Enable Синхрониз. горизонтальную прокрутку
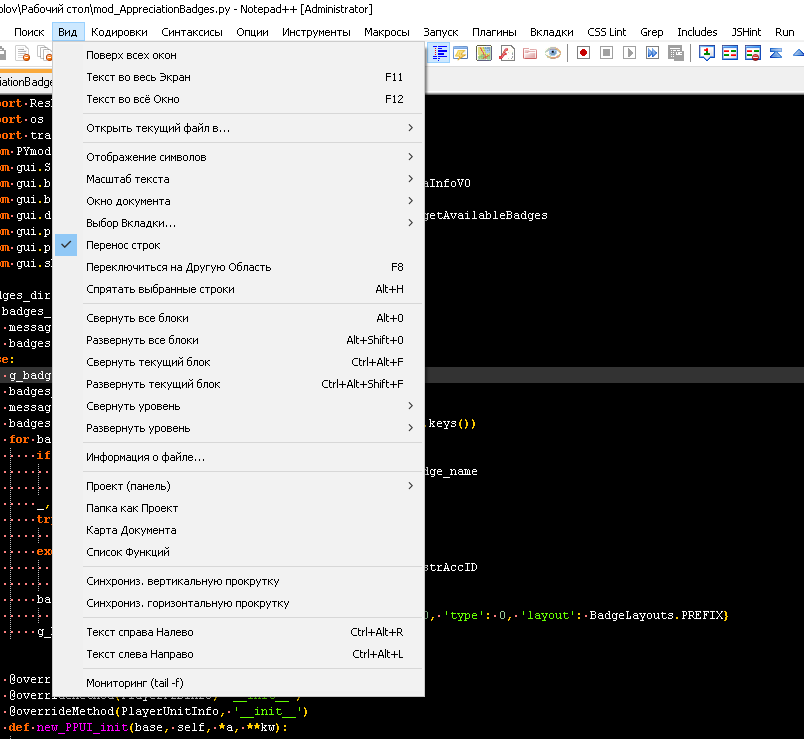This screenshot has width=804, height=739. (x=238, y=603)
